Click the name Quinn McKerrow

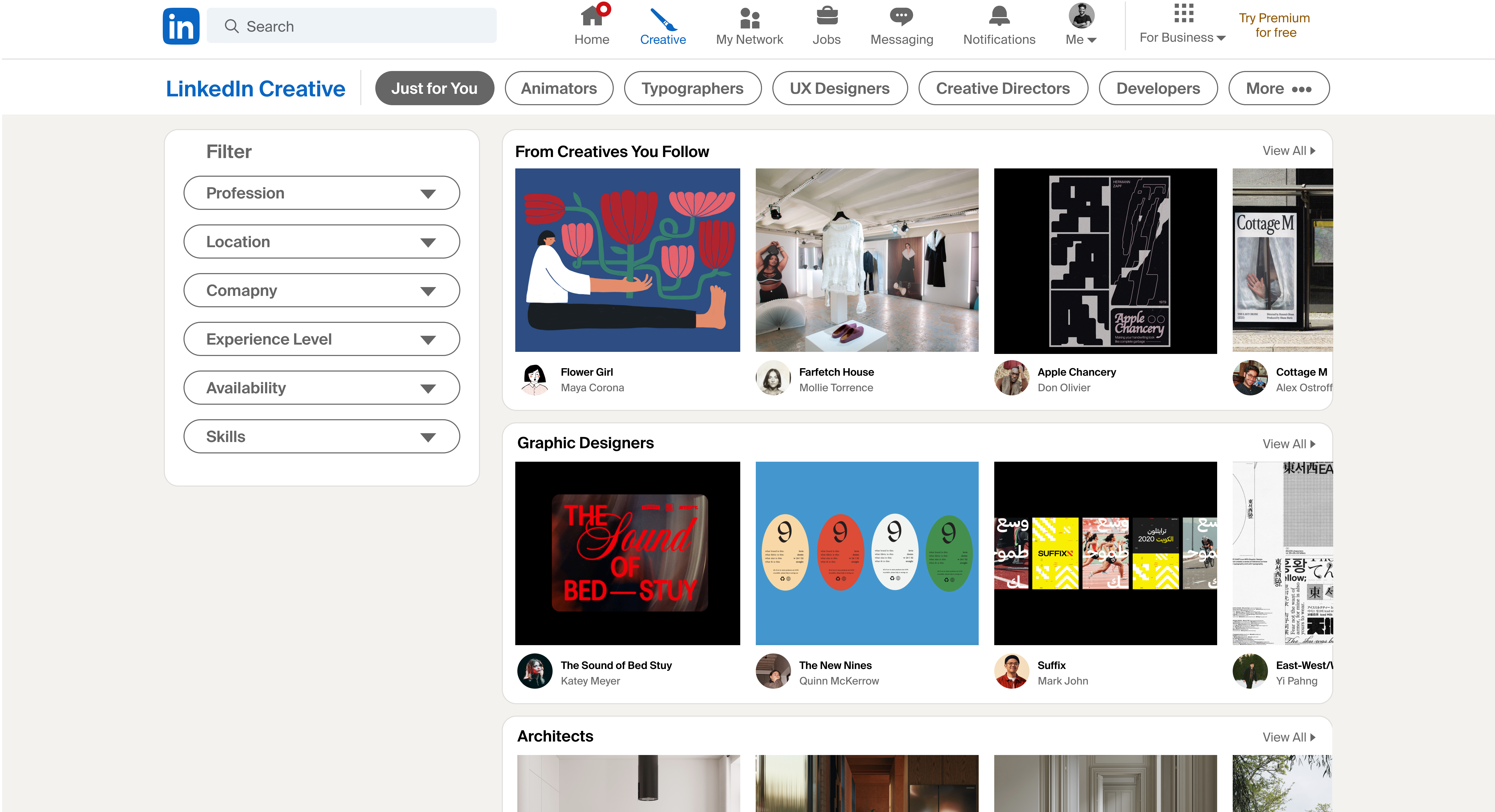pyautogui.click(x=839, y=681)
